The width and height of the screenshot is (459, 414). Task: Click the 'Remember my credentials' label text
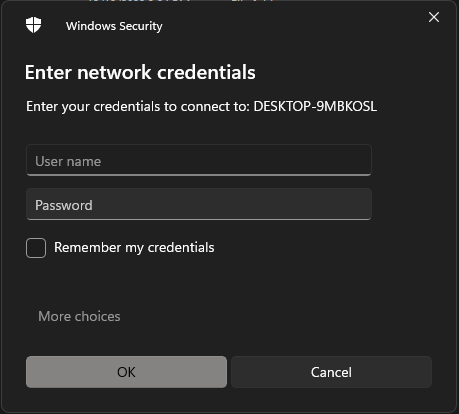tap(134, 248)
